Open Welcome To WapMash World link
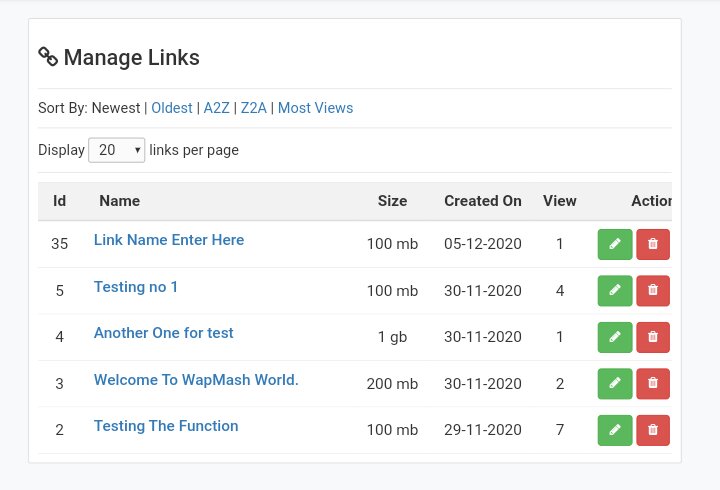 pyautogui.click(x=196, y=380)
